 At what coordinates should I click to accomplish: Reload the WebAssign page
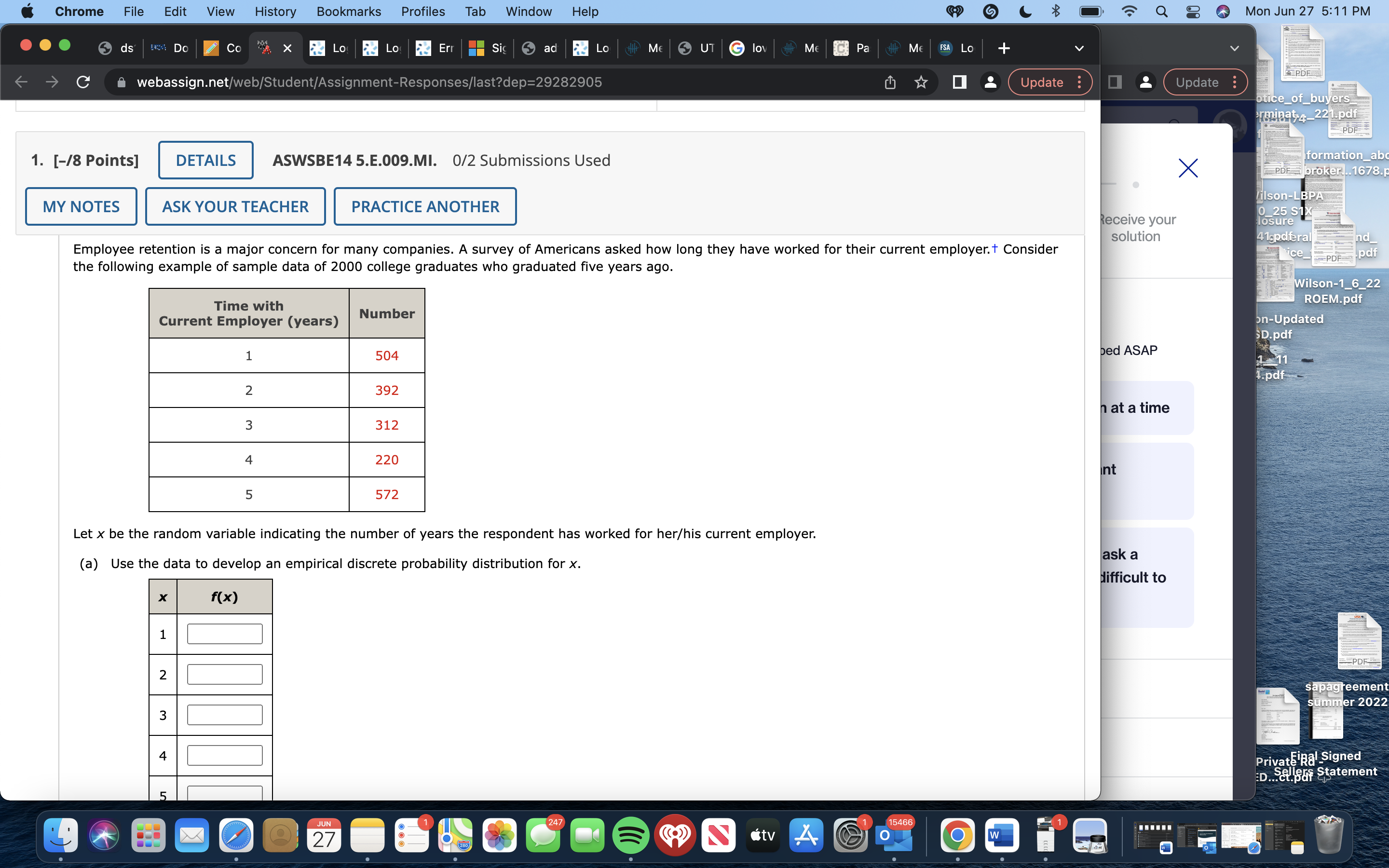83,82
